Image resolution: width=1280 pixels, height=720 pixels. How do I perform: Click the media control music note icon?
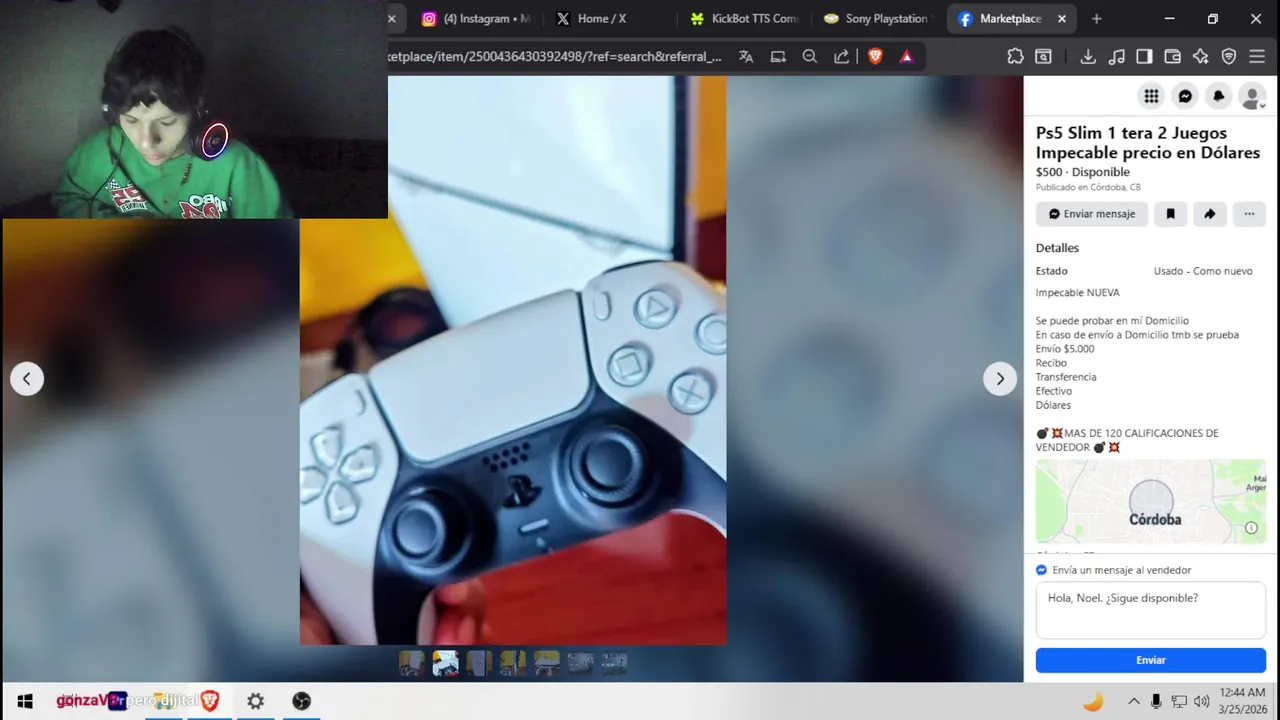pos(1117,57)
